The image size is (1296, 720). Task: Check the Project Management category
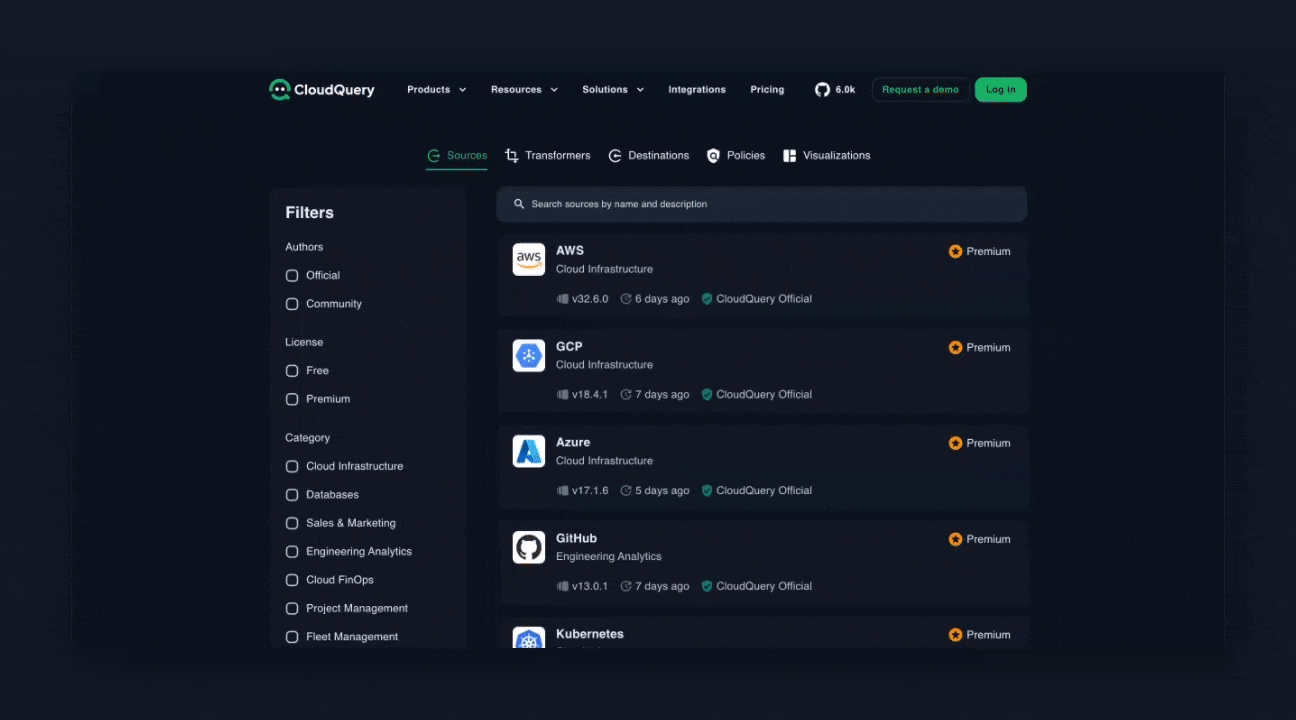click(292, 609)
